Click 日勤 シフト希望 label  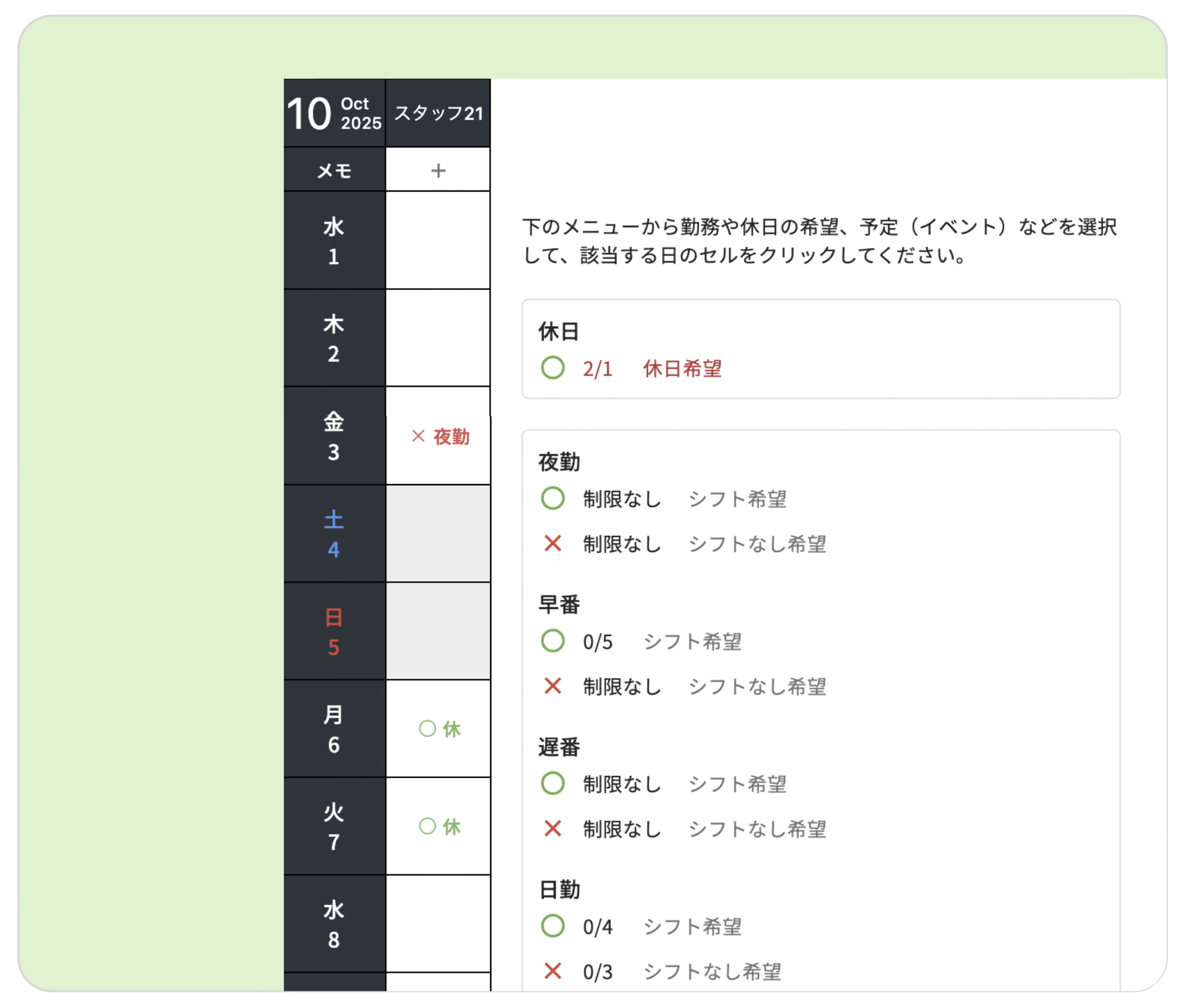point(692,927)
